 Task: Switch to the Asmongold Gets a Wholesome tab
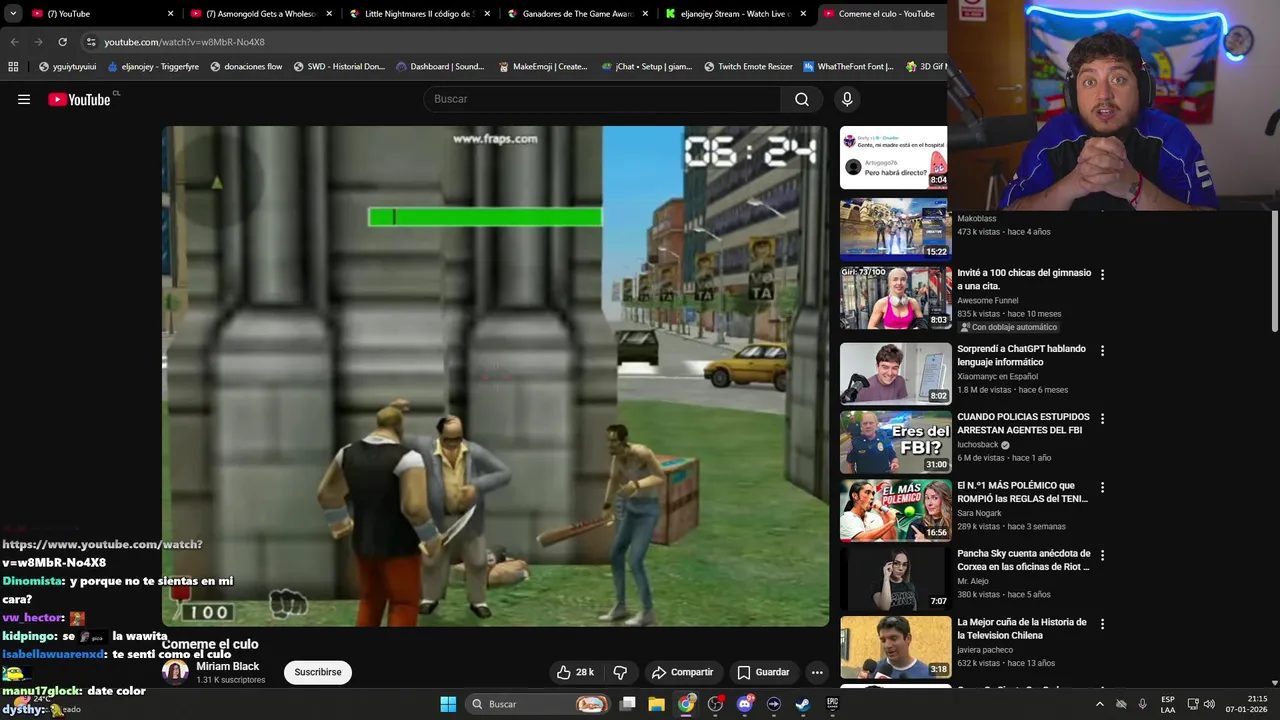260,14
